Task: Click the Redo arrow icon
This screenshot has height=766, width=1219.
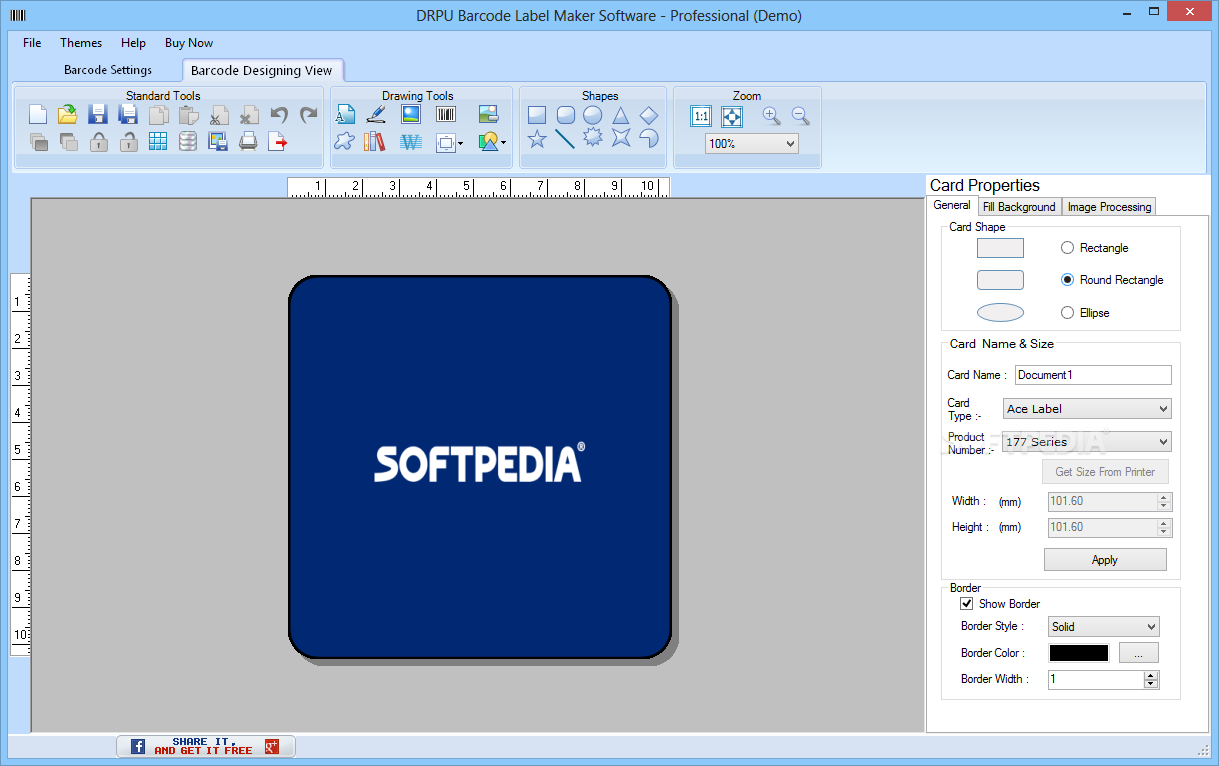Action: pos(309,115)
